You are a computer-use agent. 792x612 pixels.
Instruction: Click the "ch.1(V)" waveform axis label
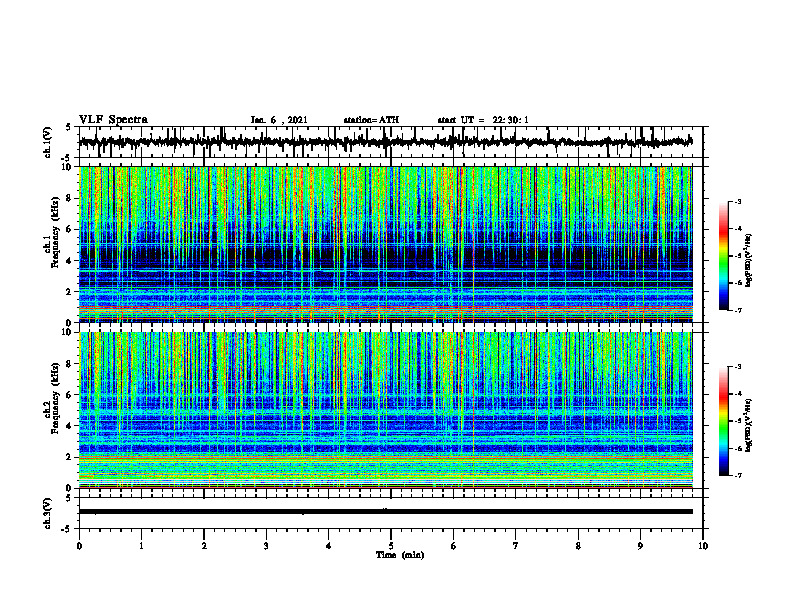pyautogui.click(x=48, y=142)
